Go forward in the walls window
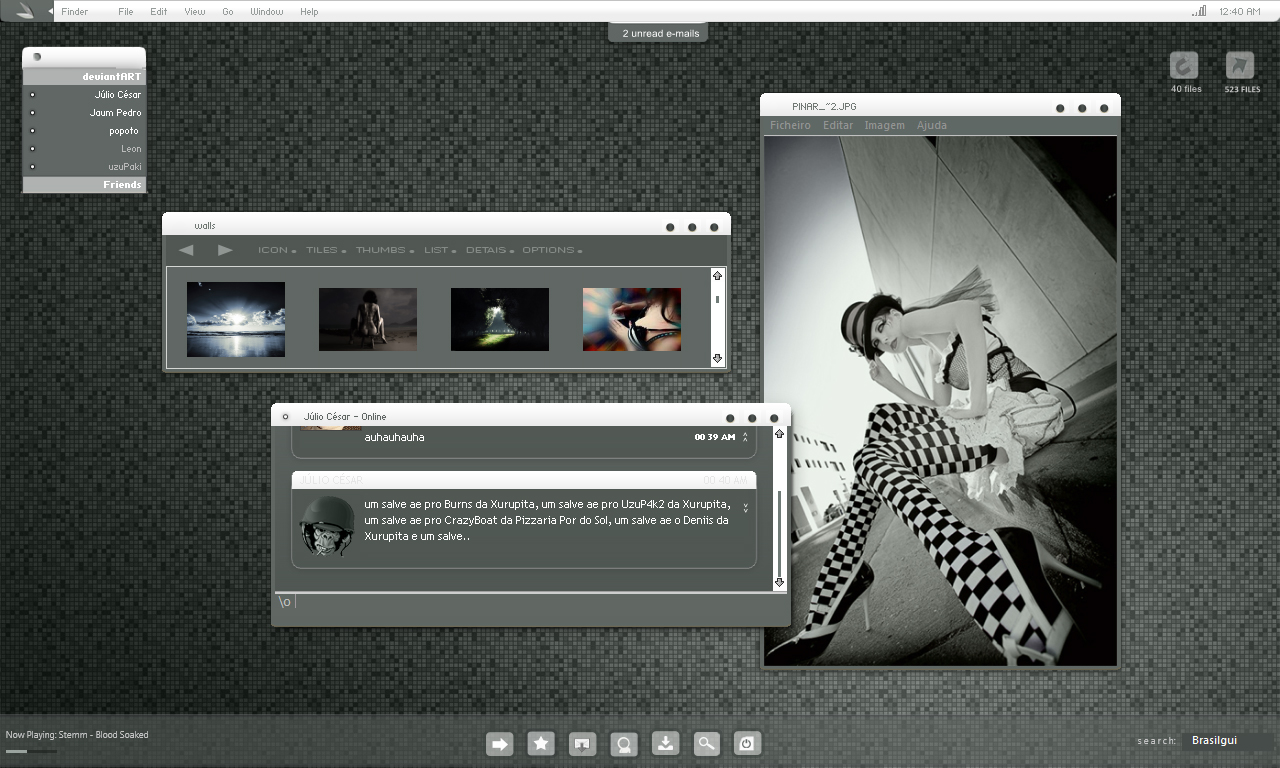This screenshot has width=1280, height=768. click(225, 250)
